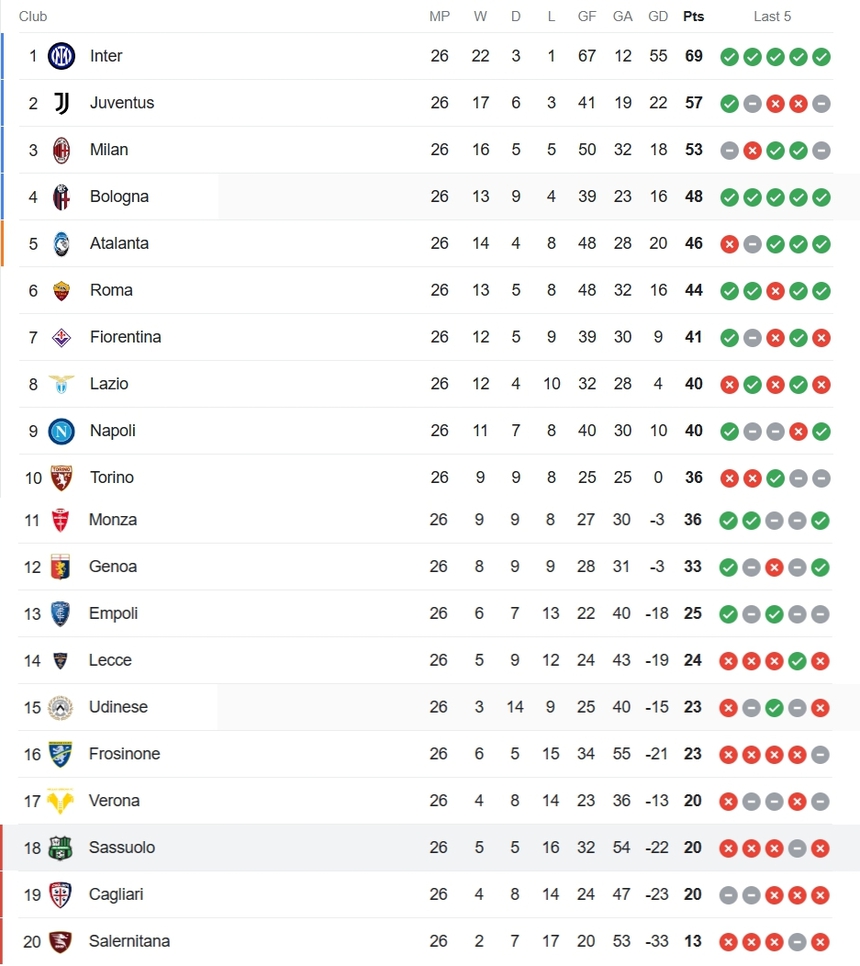Select the Inter club crest
The width and height of the screenshot is (860, 966).
coord(62,56)
